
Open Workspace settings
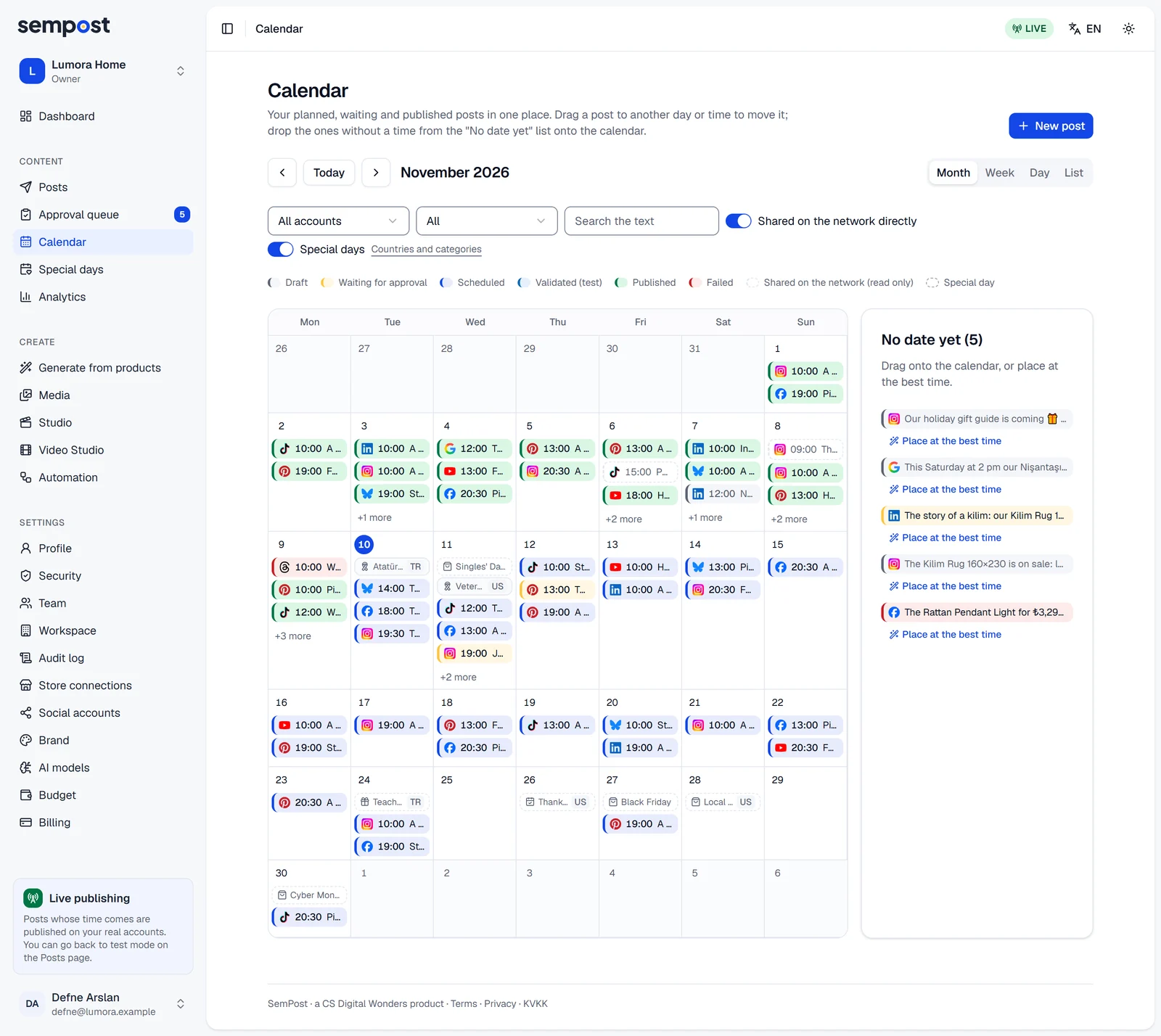pyautogui.click(x=103, y=630)
